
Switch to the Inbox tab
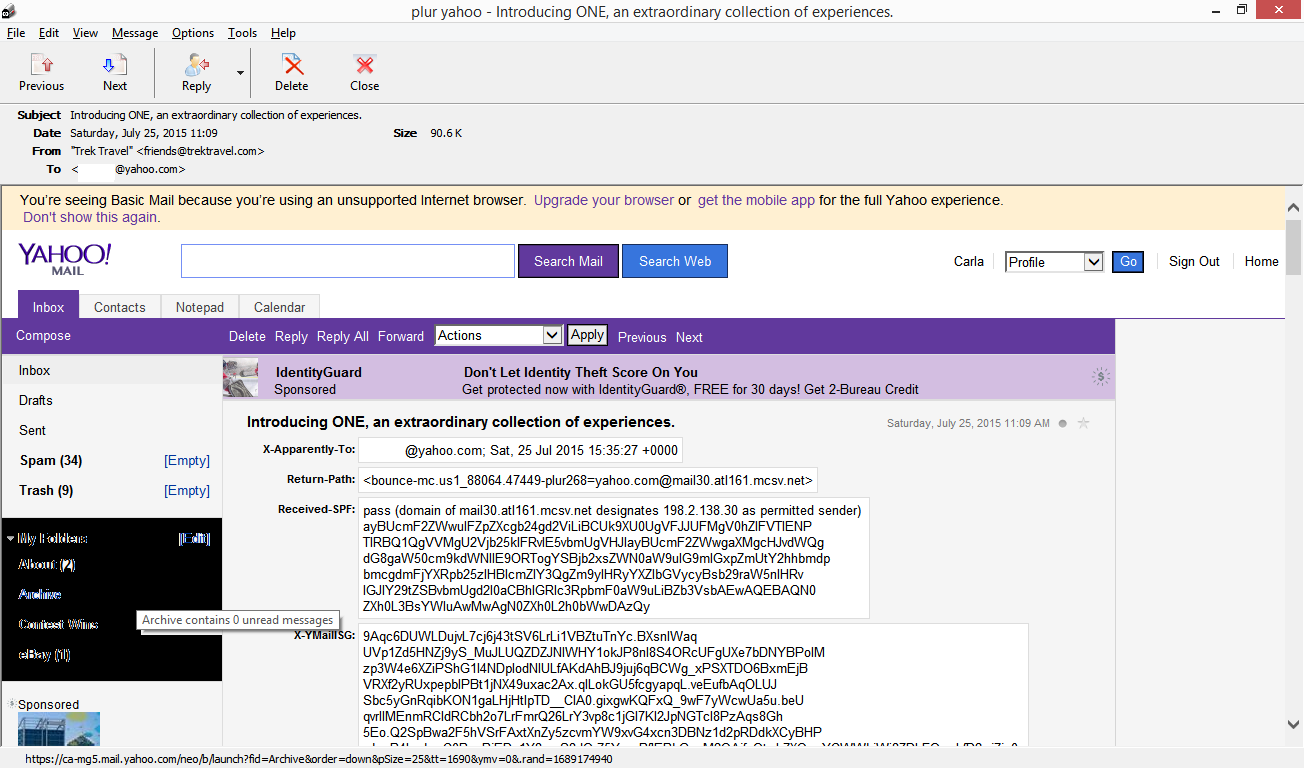[48, 307]
